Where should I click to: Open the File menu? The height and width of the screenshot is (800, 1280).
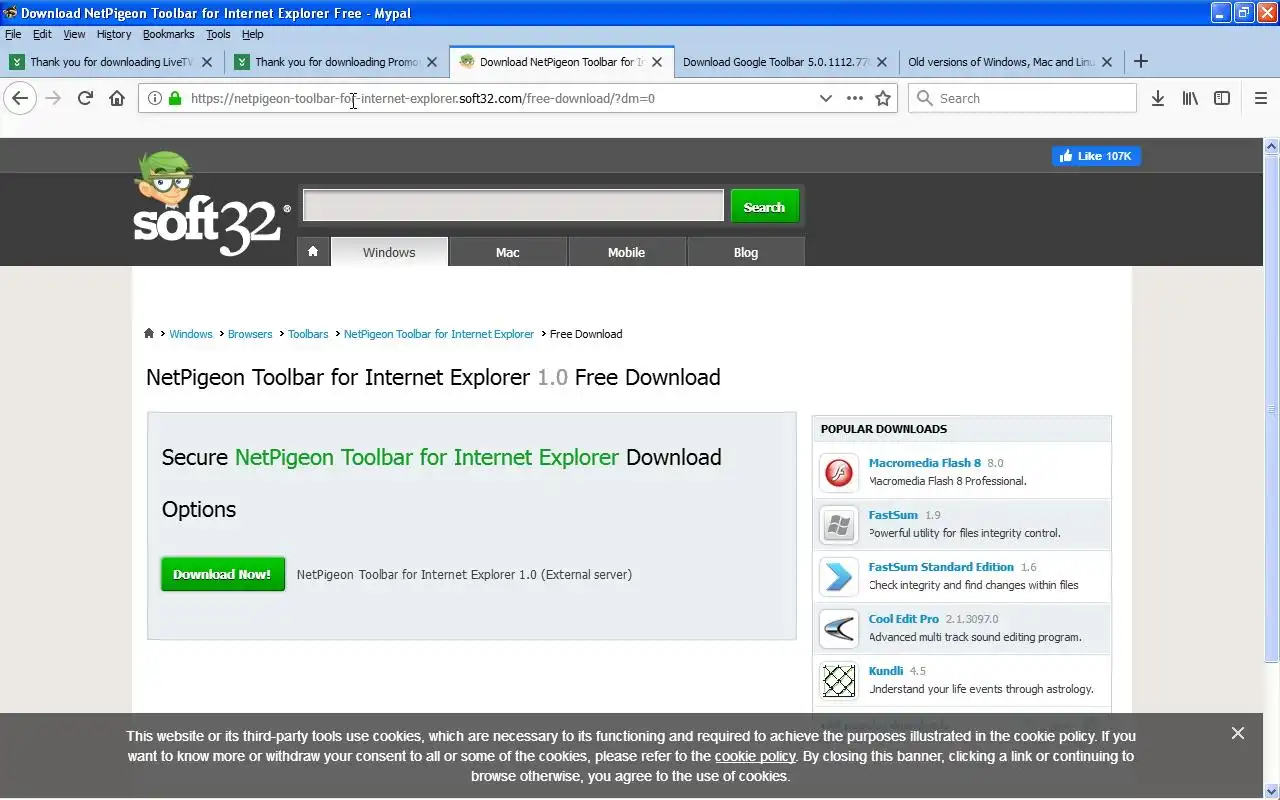point(13,34)
